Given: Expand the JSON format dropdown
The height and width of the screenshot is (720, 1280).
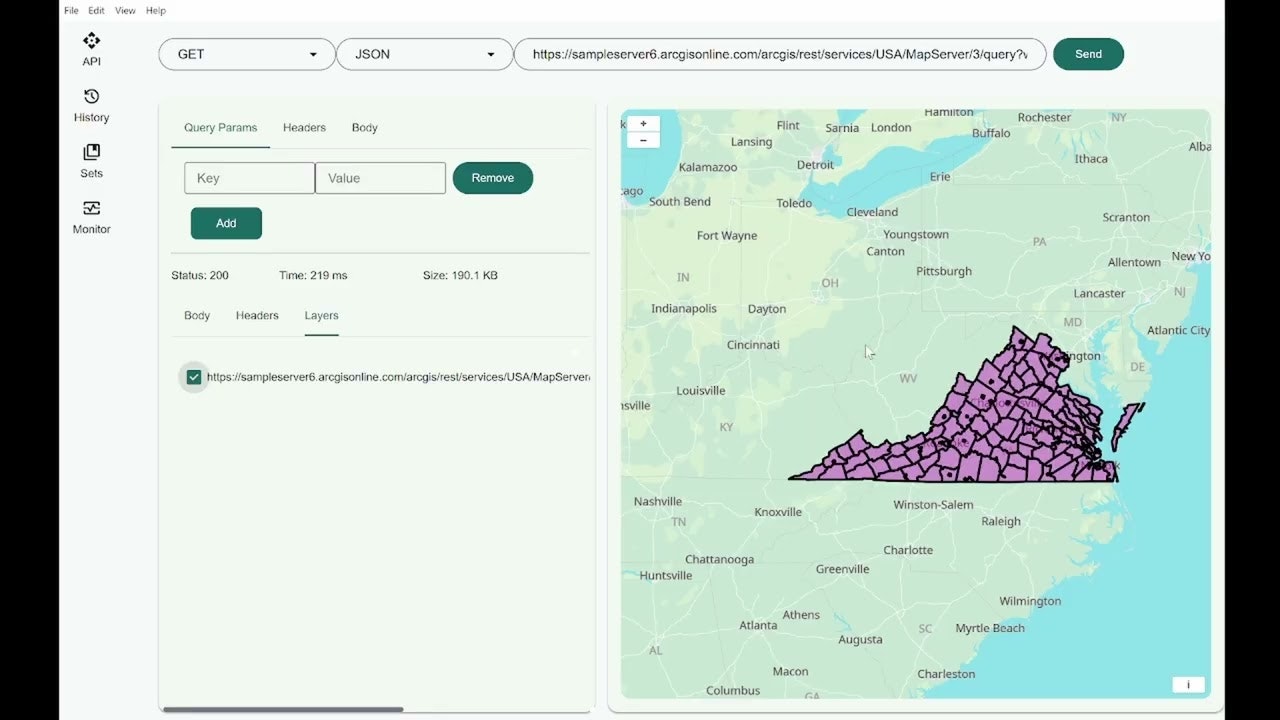Looking at the screenshot, I should click(424, 54).
